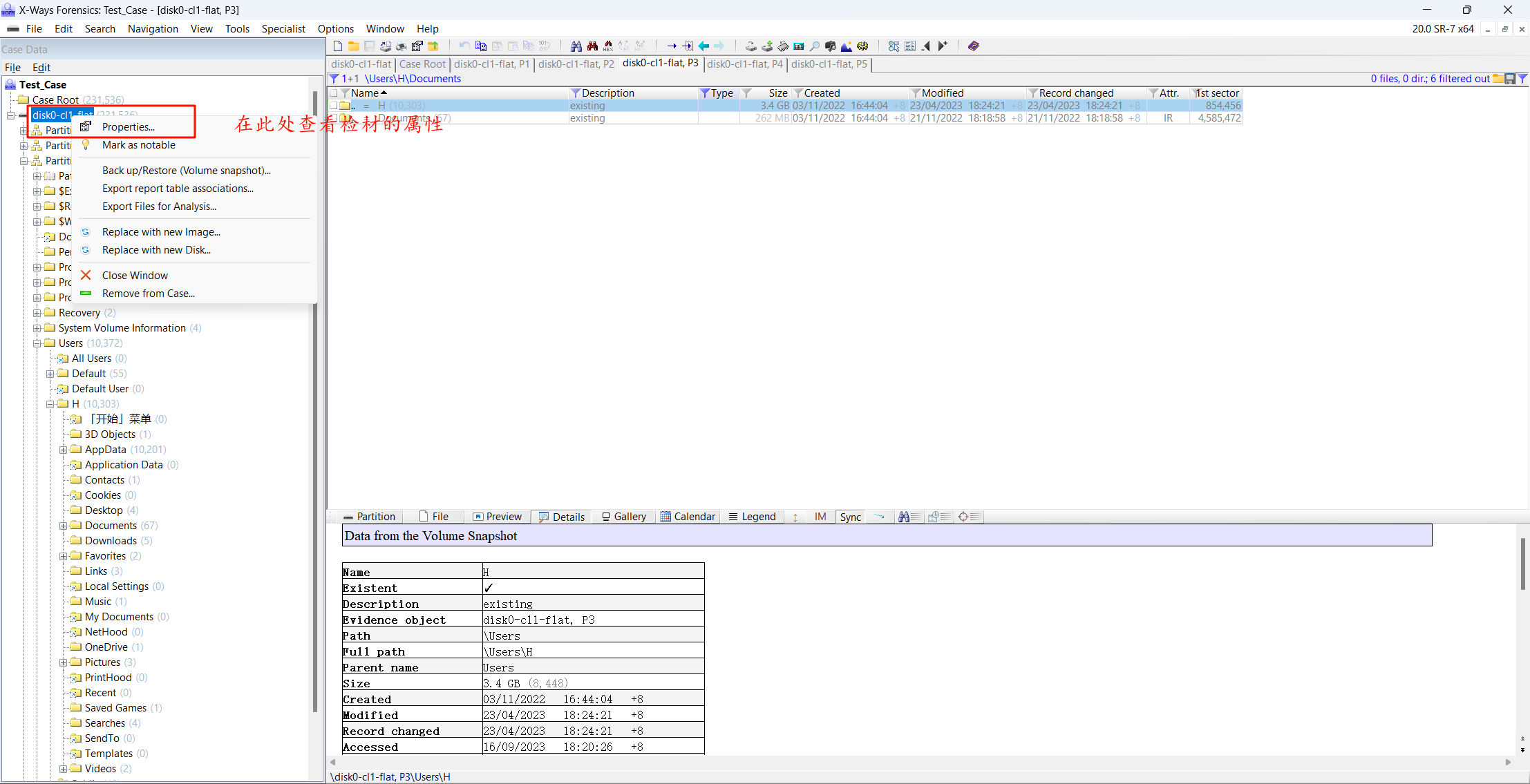Click the Copy Block toolbar icon
The image size is (1530, 784).
(481, 46)
